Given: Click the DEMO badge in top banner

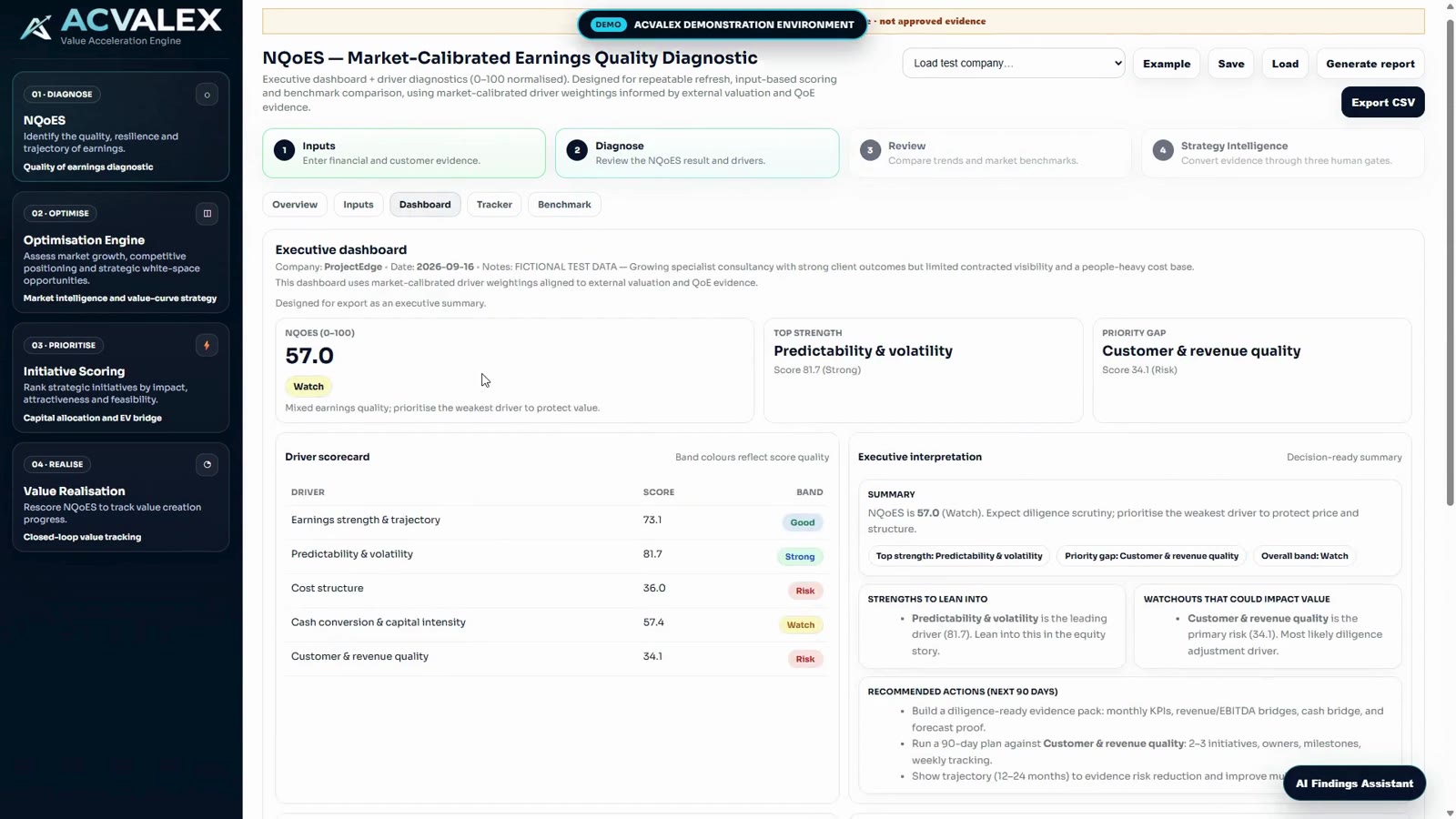Looking at the screenshot, I should 609,25.
